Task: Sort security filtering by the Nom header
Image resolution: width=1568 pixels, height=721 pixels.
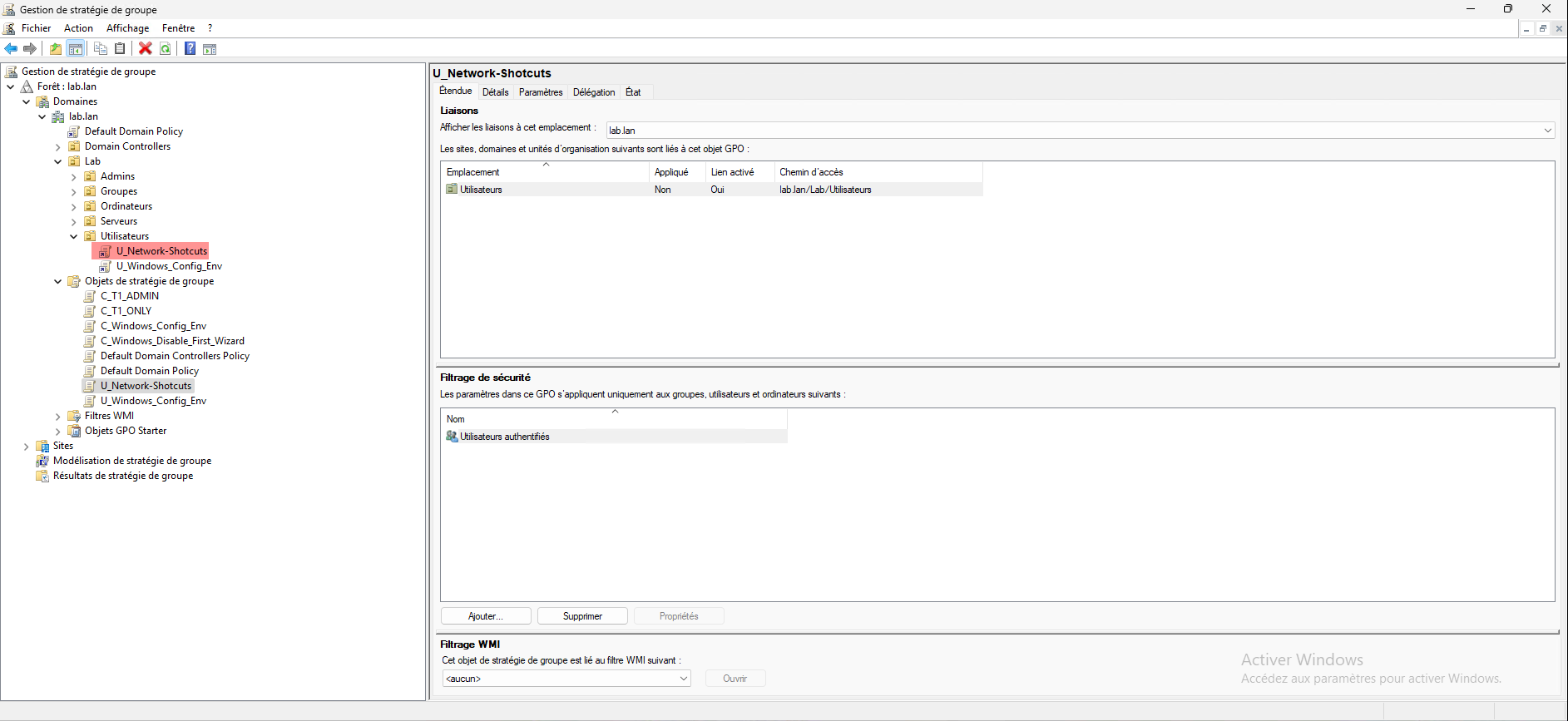Action: click(x=615, y=419)
